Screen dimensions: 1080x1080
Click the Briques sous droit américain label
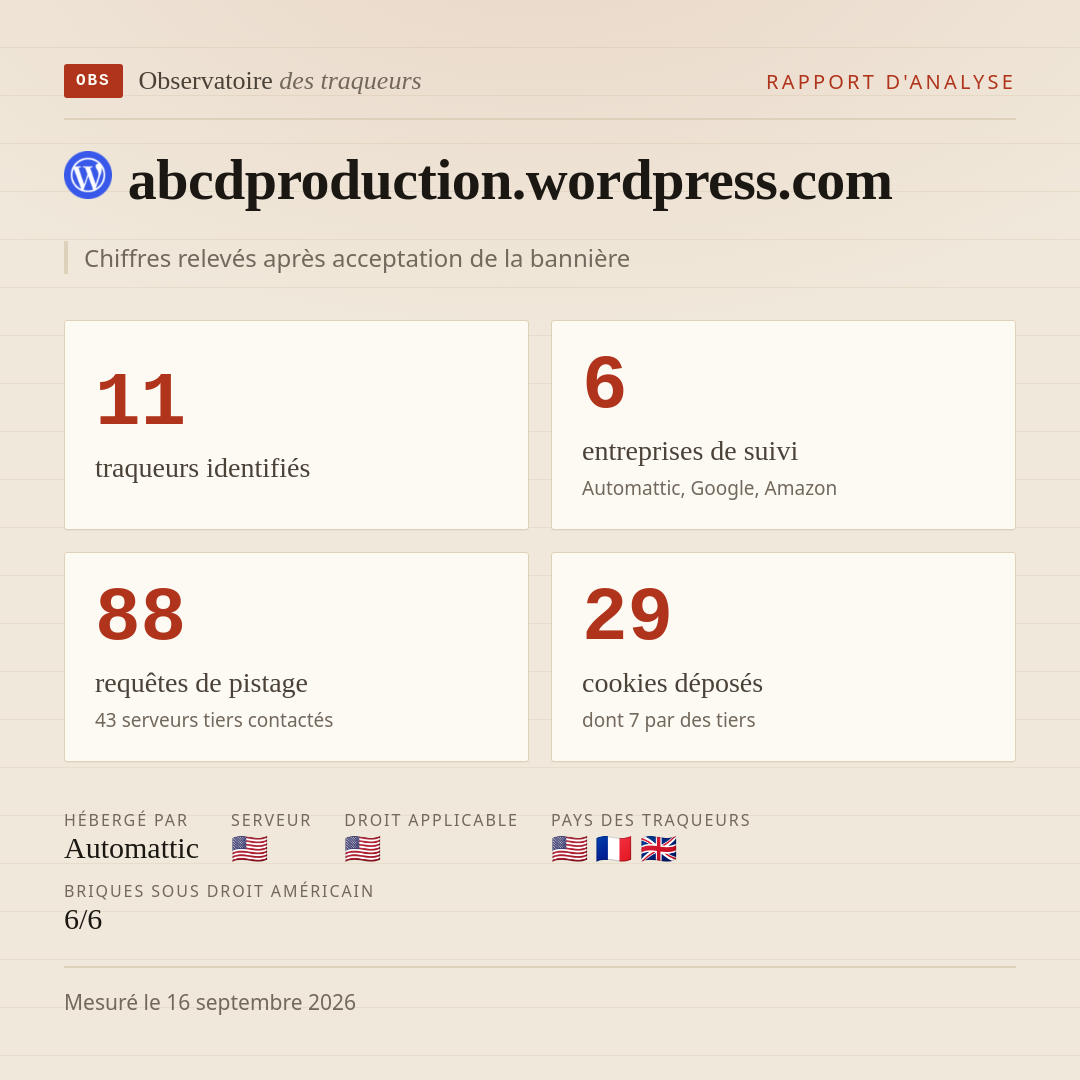click(x=219, y=891)
